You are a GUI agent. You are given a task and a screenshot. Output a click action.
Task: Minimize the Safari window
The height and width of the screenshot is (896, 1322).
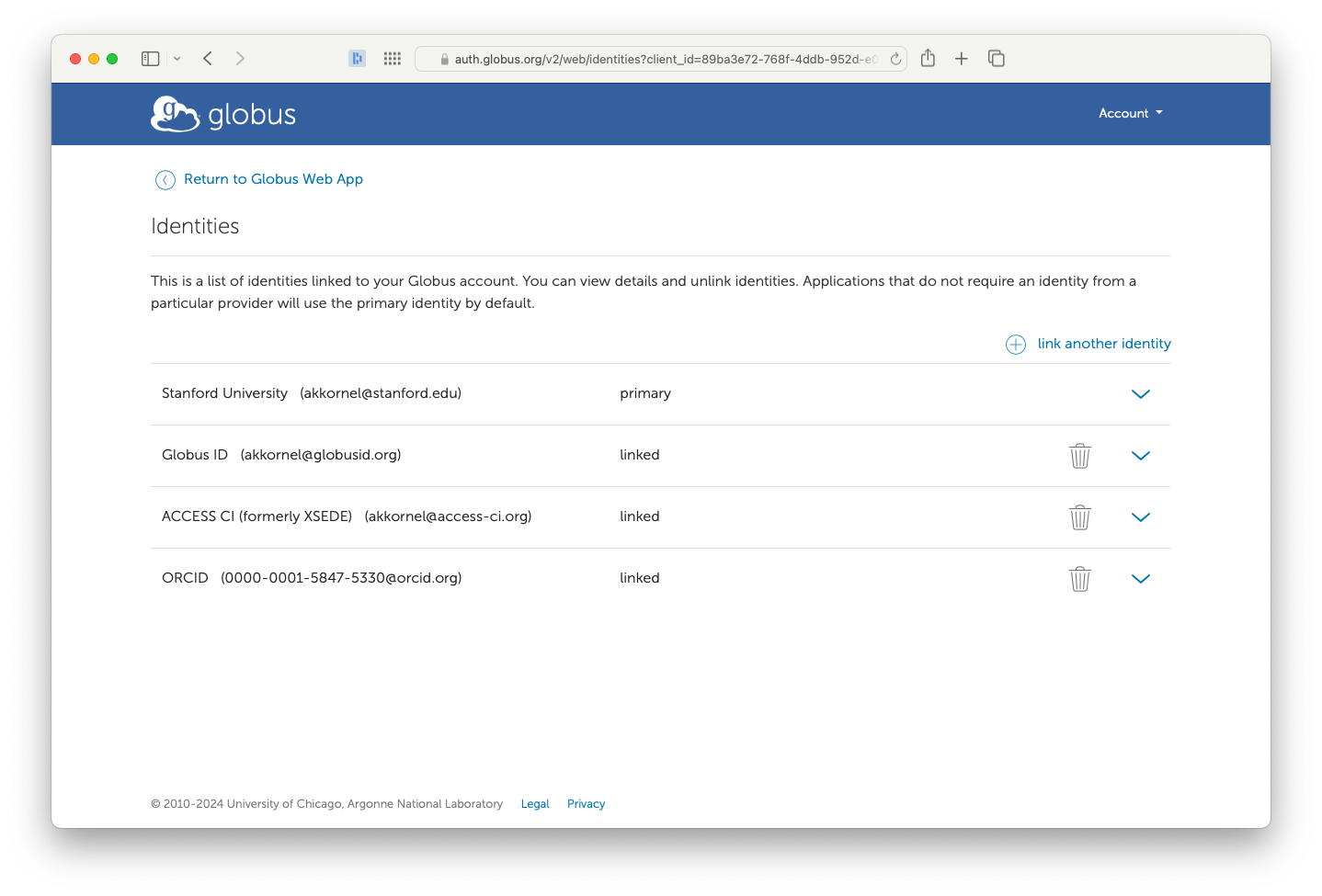pyautogui.click(x=94, y=59)
